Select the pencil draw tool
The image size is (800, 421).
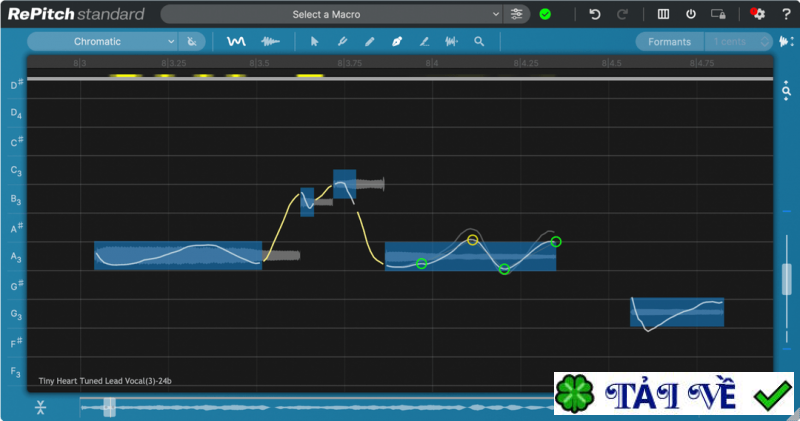[370, 41]
